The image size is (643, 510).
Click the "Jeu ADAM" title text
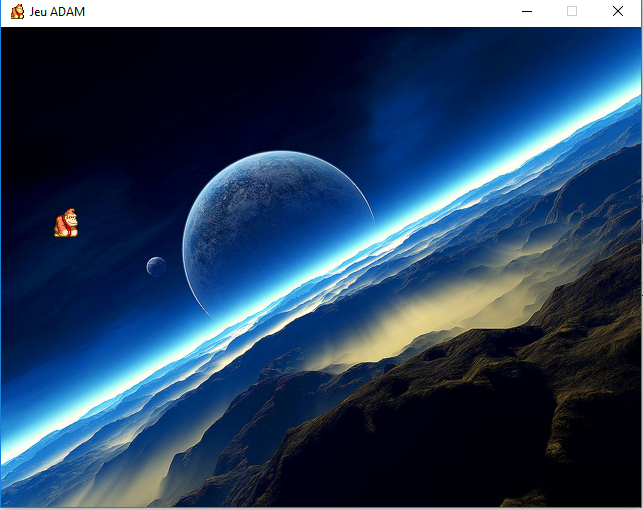click(57, 12)
